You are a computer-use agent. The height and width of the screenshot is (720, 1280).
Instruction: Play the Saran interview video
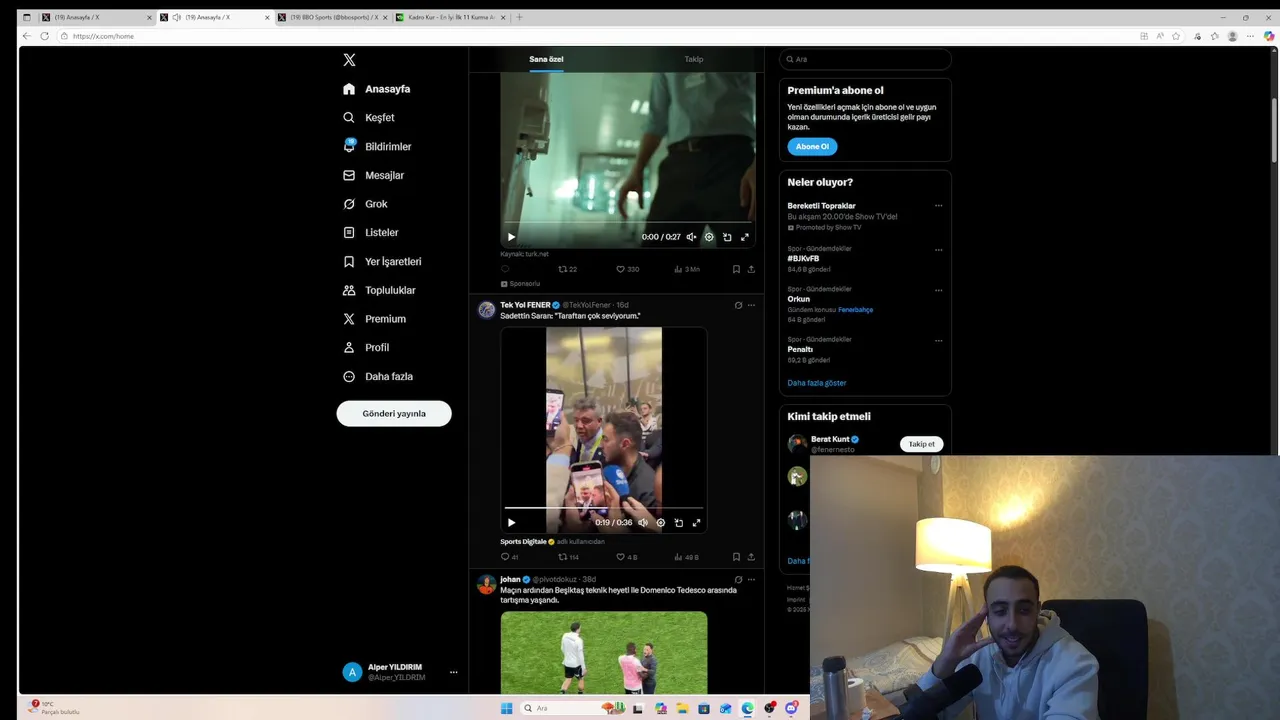click(511, 522)
